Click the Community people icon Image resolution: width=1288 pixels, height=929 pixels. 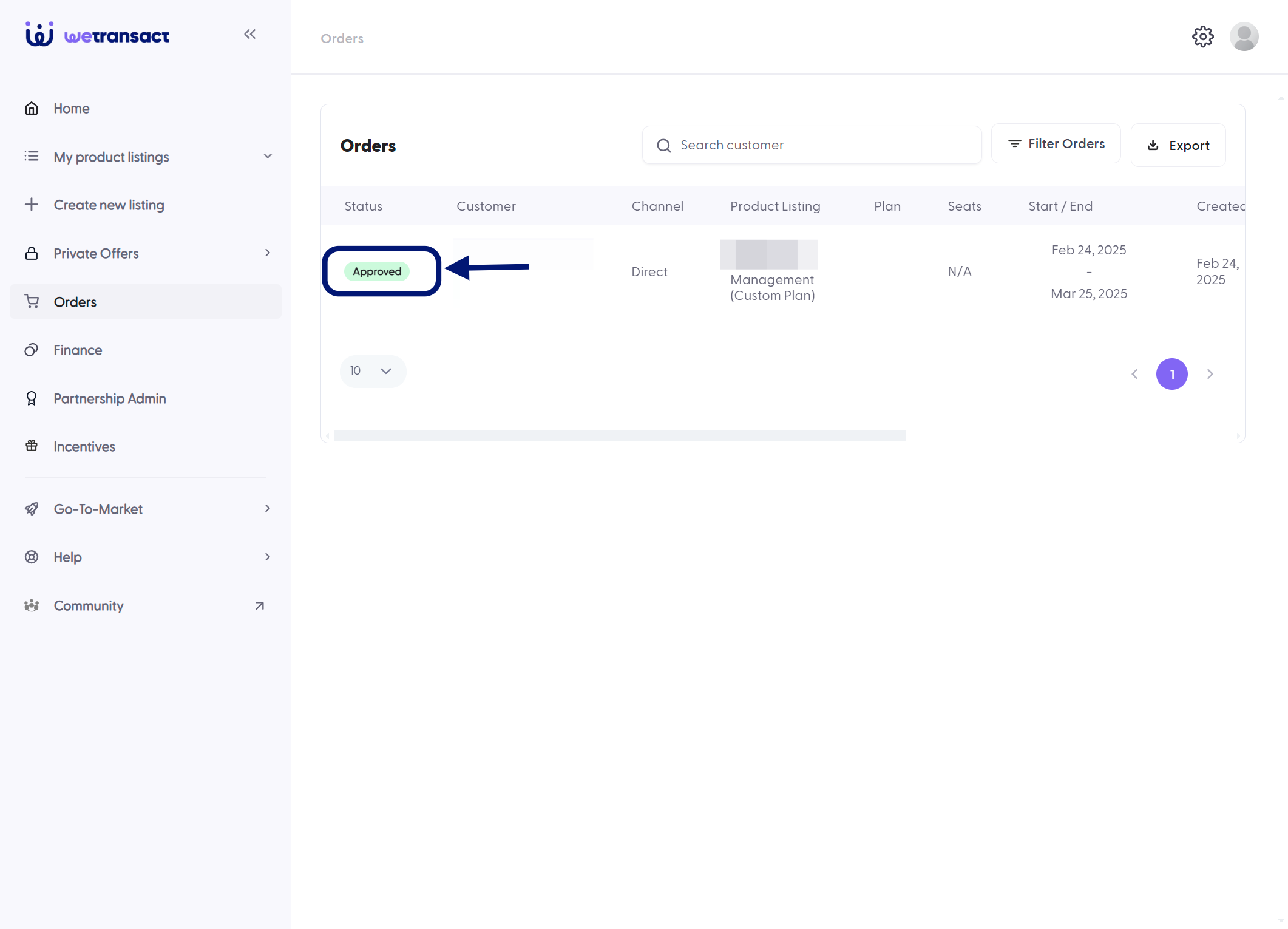point(32,605)
